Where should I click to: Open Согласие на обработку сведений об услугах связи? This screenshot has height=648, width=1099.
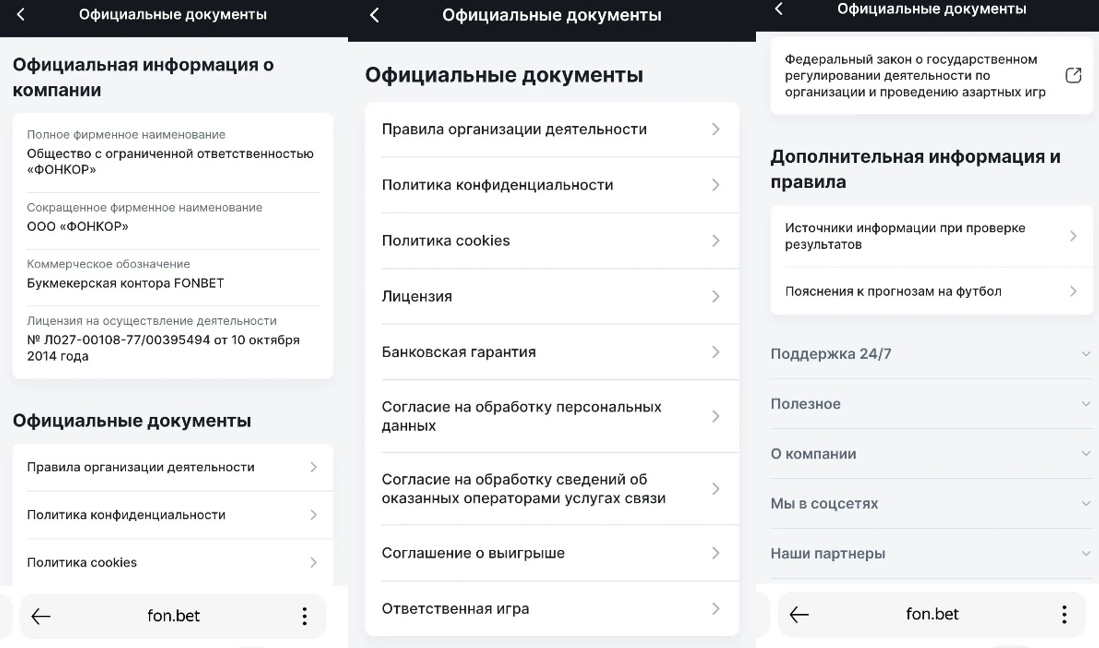pos(552,489)
